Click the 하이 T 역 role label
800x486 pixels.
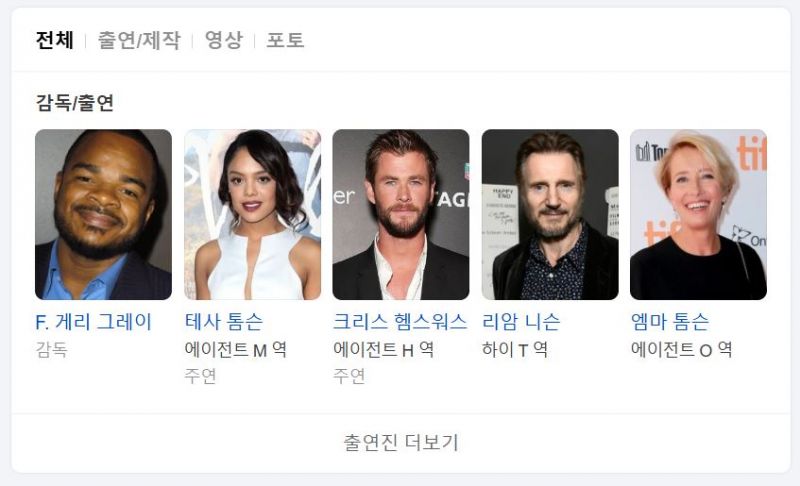coord(515,349)
